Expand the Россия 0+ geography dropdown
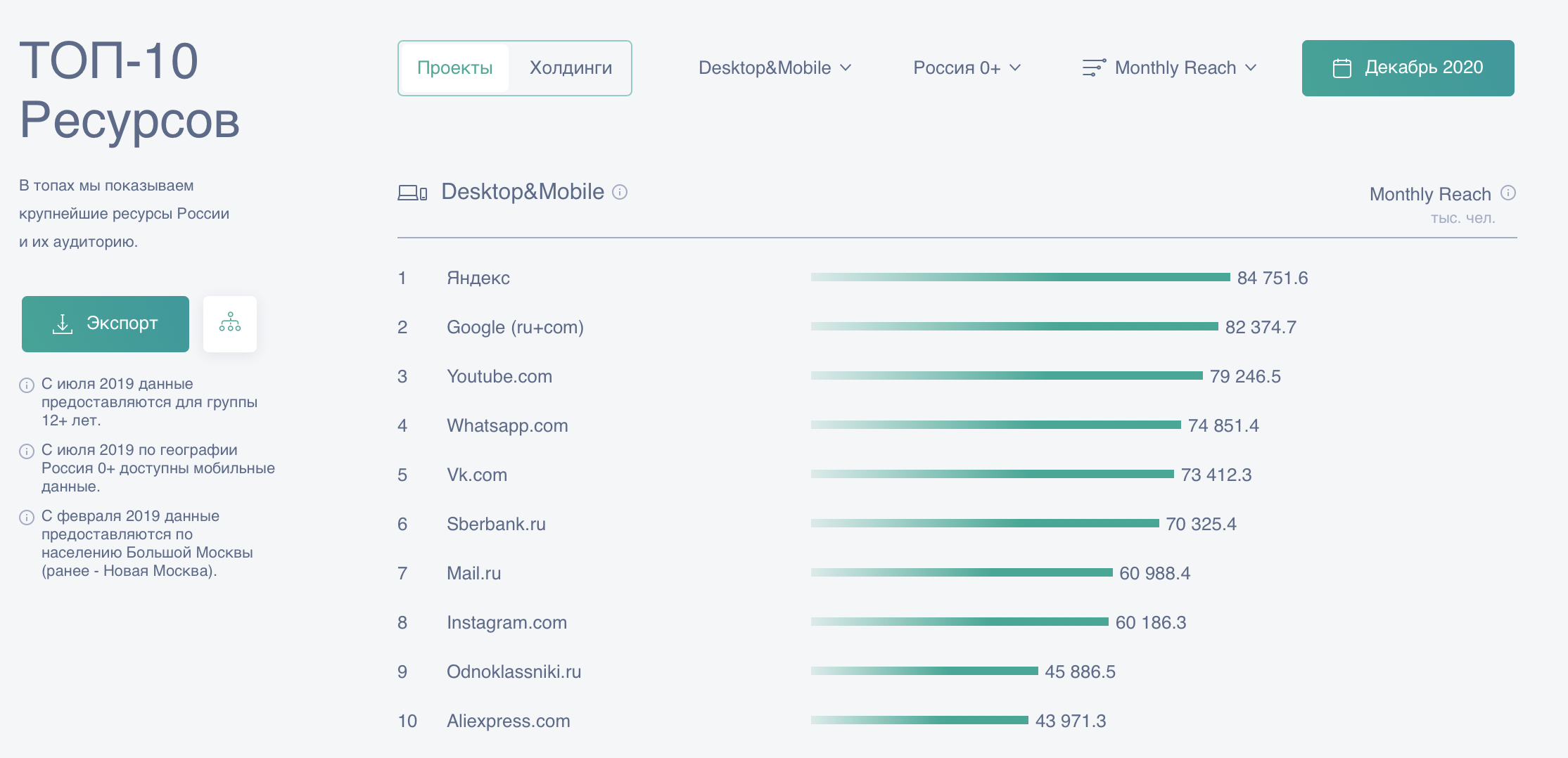Viewport: 1568px width, 758px height. [x=967, y=68]
